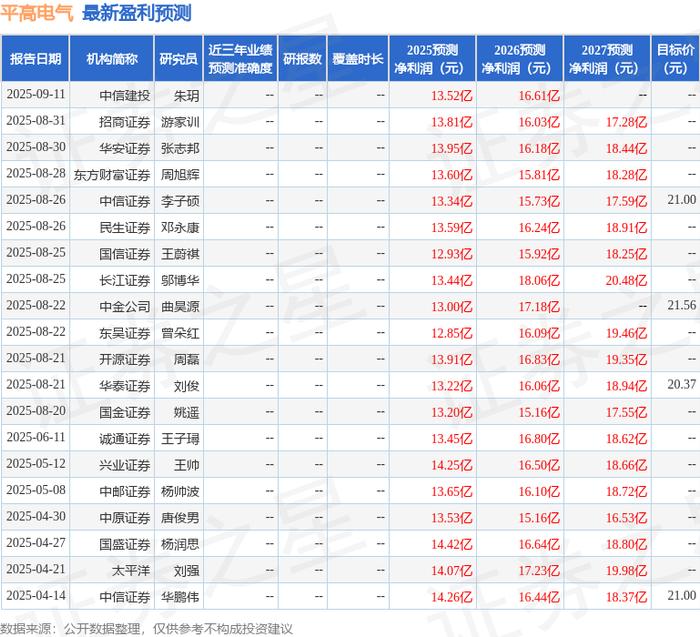Select the 12.93亿 profit value
Viewport: 700px width, 637px height.
point(451,254)
